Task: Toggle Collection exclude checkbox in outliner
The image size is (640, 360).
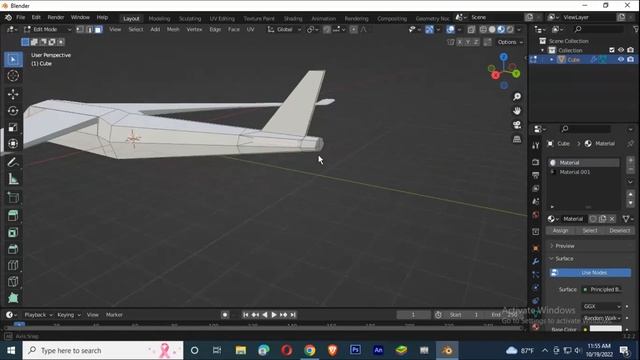Action: pos(611,50)
